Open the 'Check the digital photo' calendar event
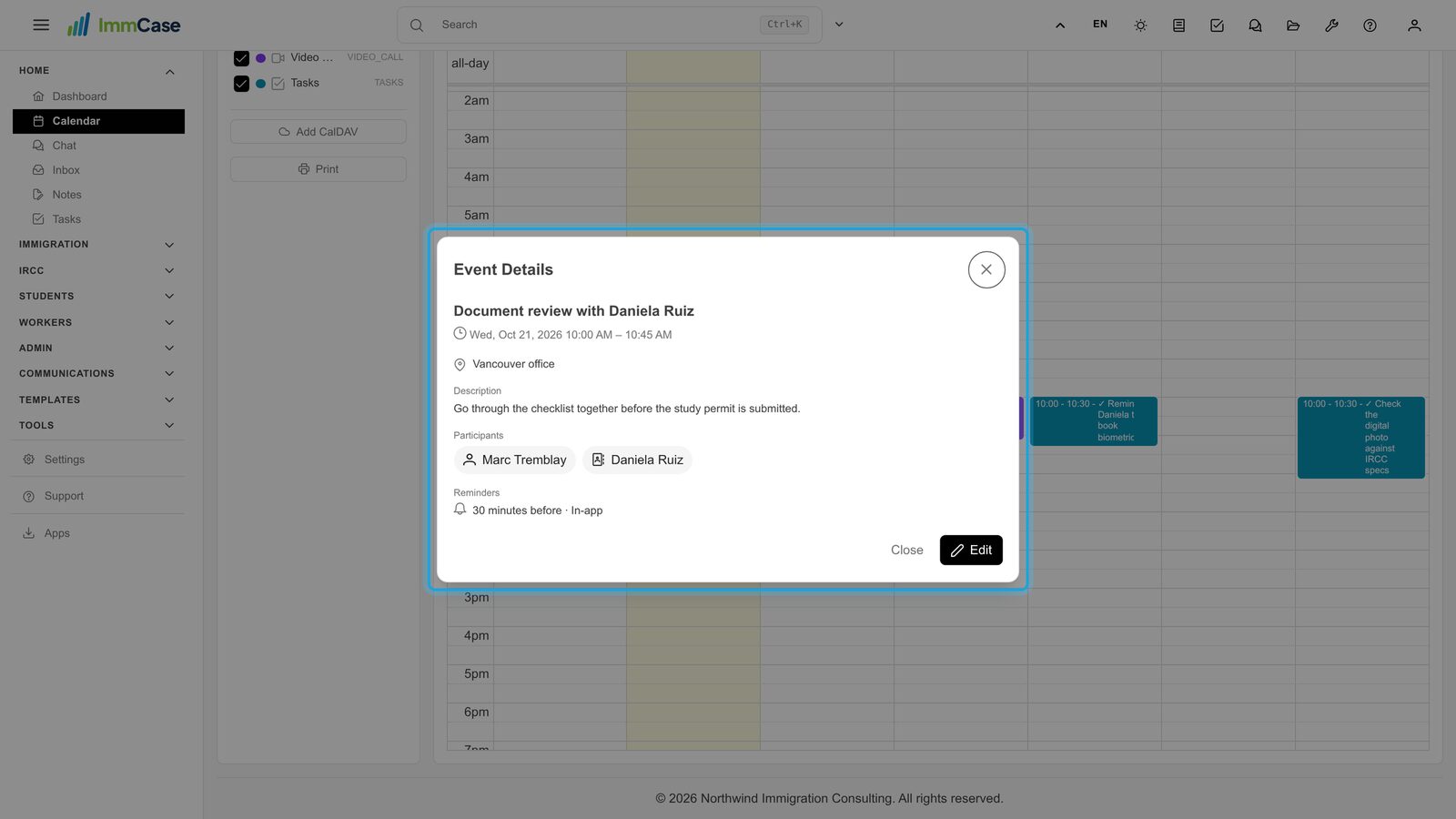1456x819 pixels. tap(1360, 438)
